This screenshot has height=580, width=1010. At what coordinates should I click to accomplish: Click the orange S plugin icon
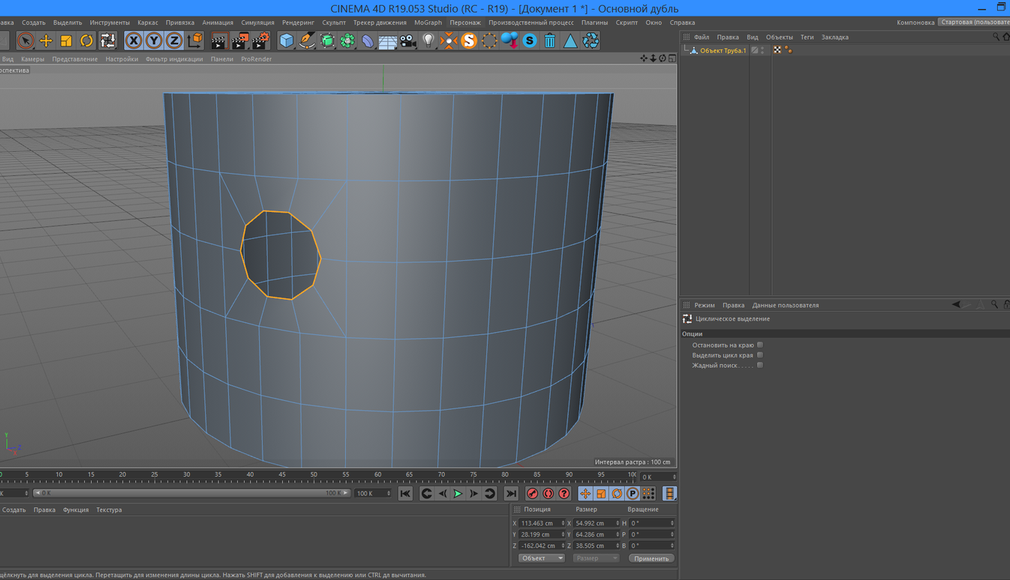pyautogui.click(x=469, y=41)
